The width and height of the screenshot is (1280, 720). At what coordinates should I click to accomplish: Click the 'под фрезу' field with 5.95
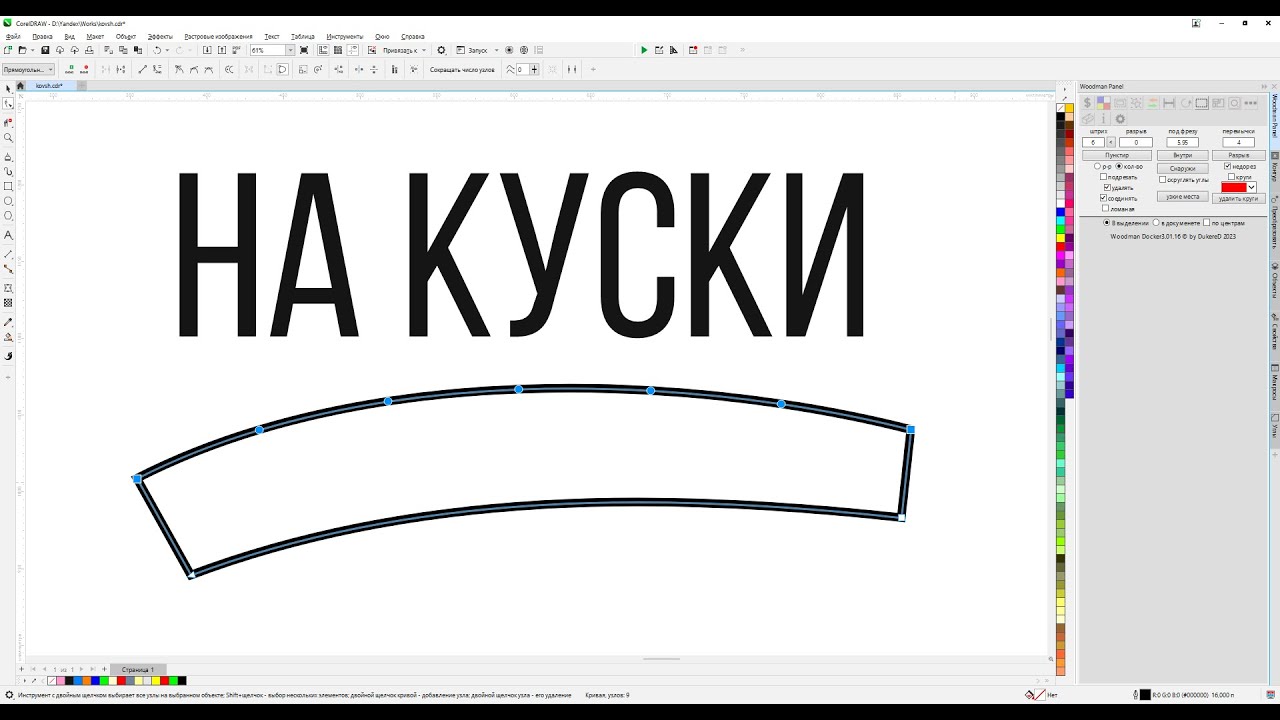tap(1182, 142)
